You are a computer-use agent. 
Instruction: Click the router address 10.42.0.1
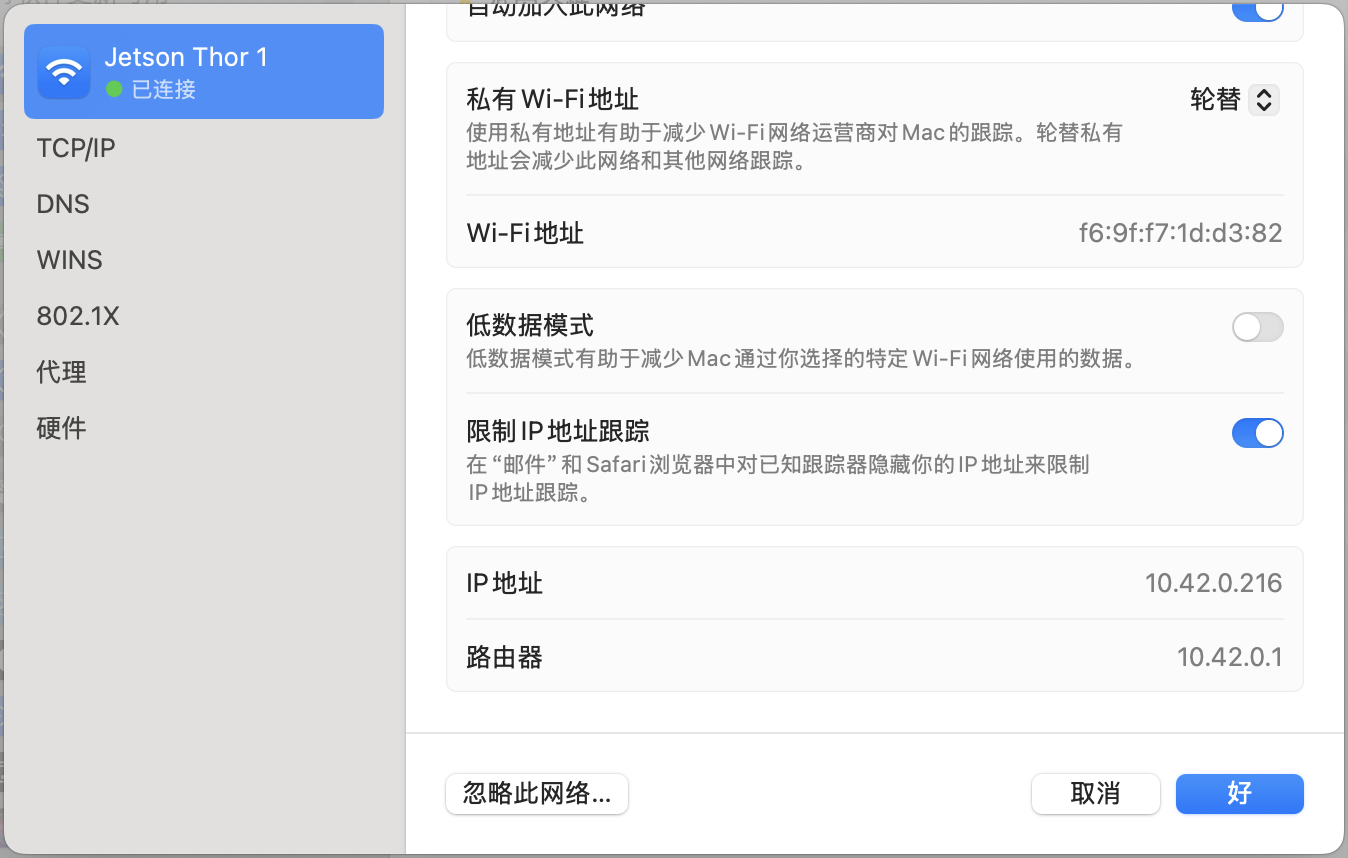(x=1229, y=657)
